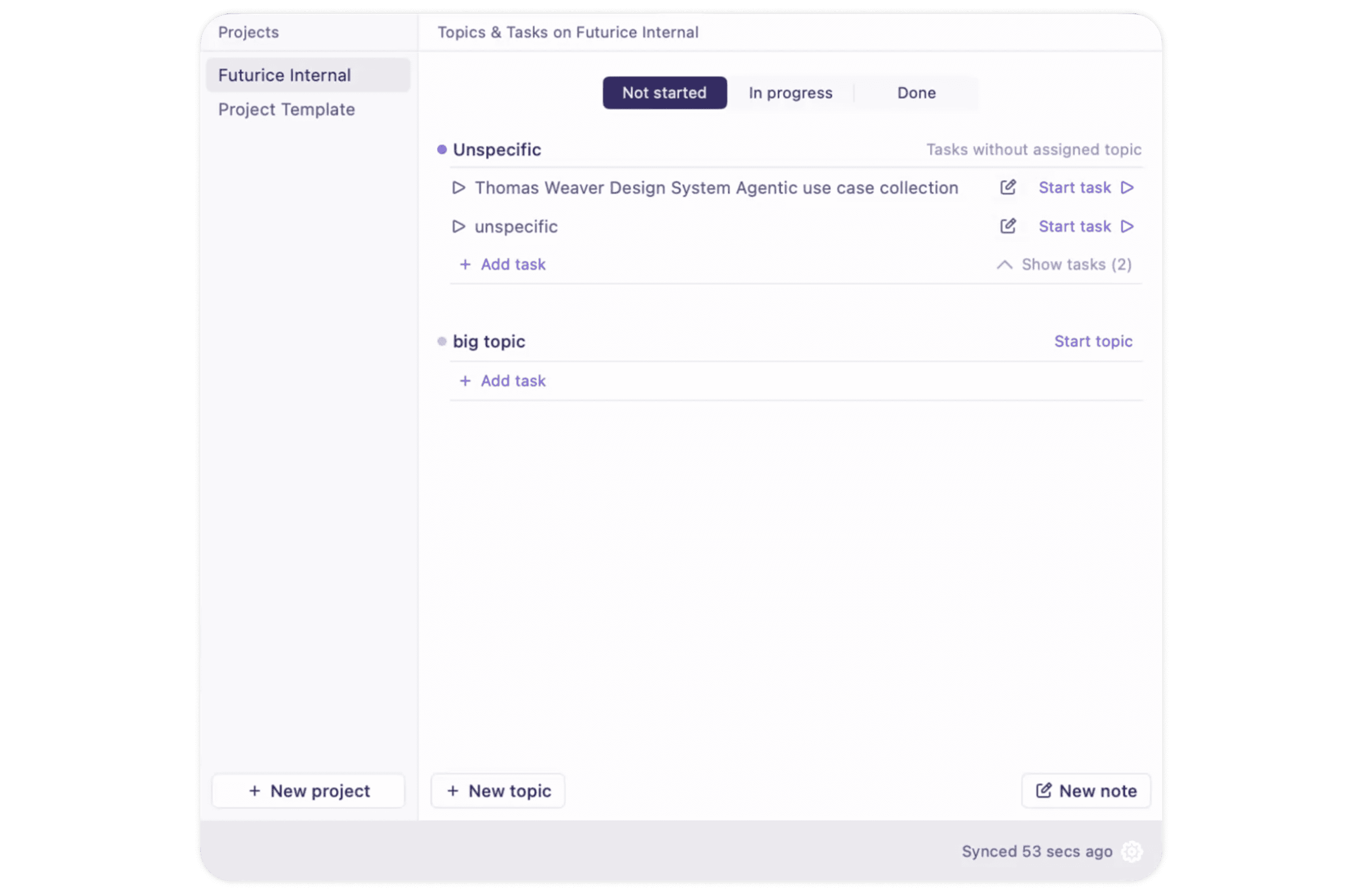This screenshot has height=896, width=1363.
Task: Add task under Unspecific topic
Action: pos(502,265)
